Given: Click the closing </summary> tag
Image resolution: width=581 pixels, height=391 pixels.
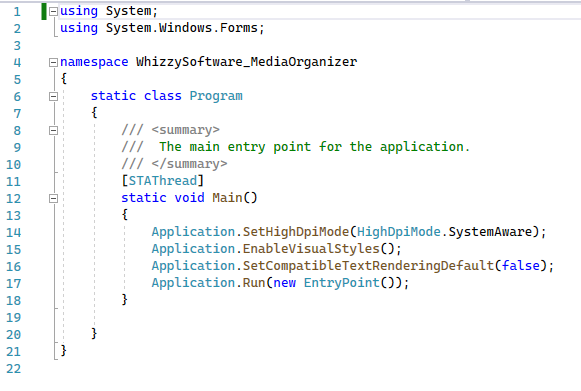Looking at the screenshot, I should (x=189, y=164).
